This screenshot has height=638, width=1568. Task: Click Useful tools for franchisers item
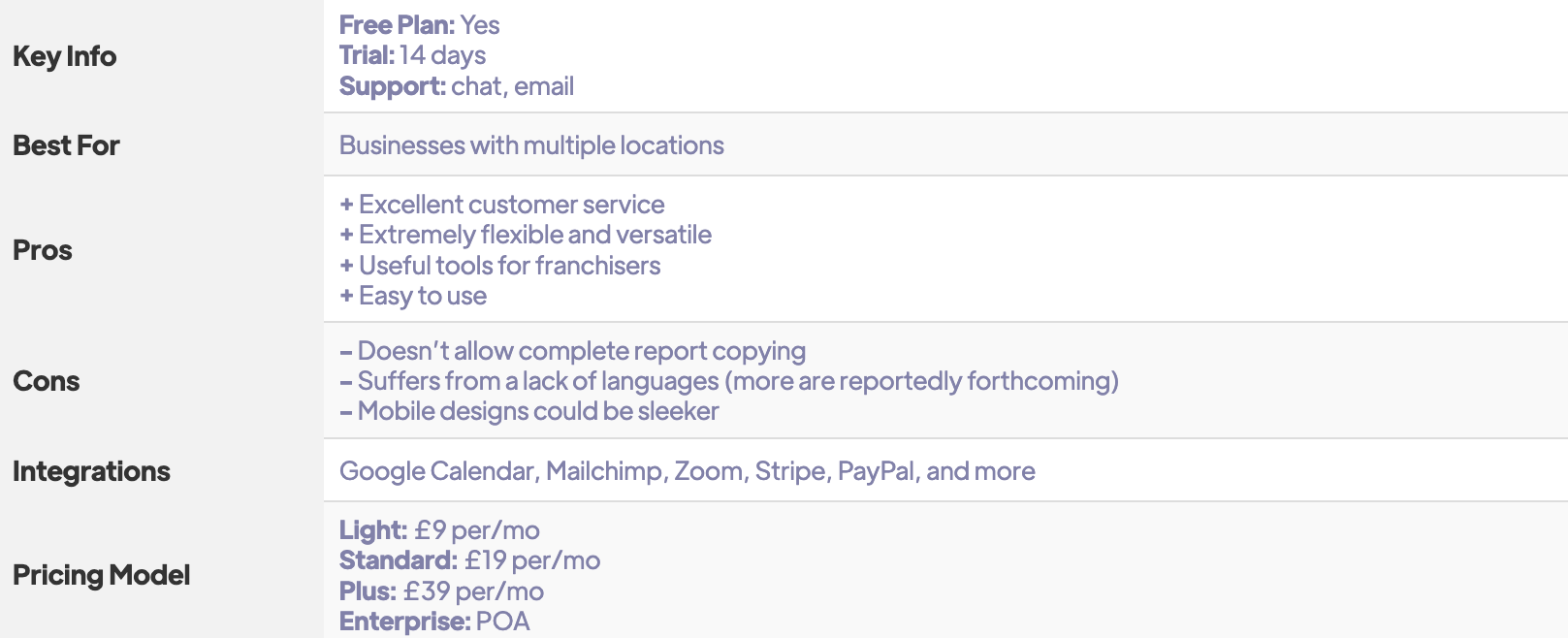click(x=500, y=266)
